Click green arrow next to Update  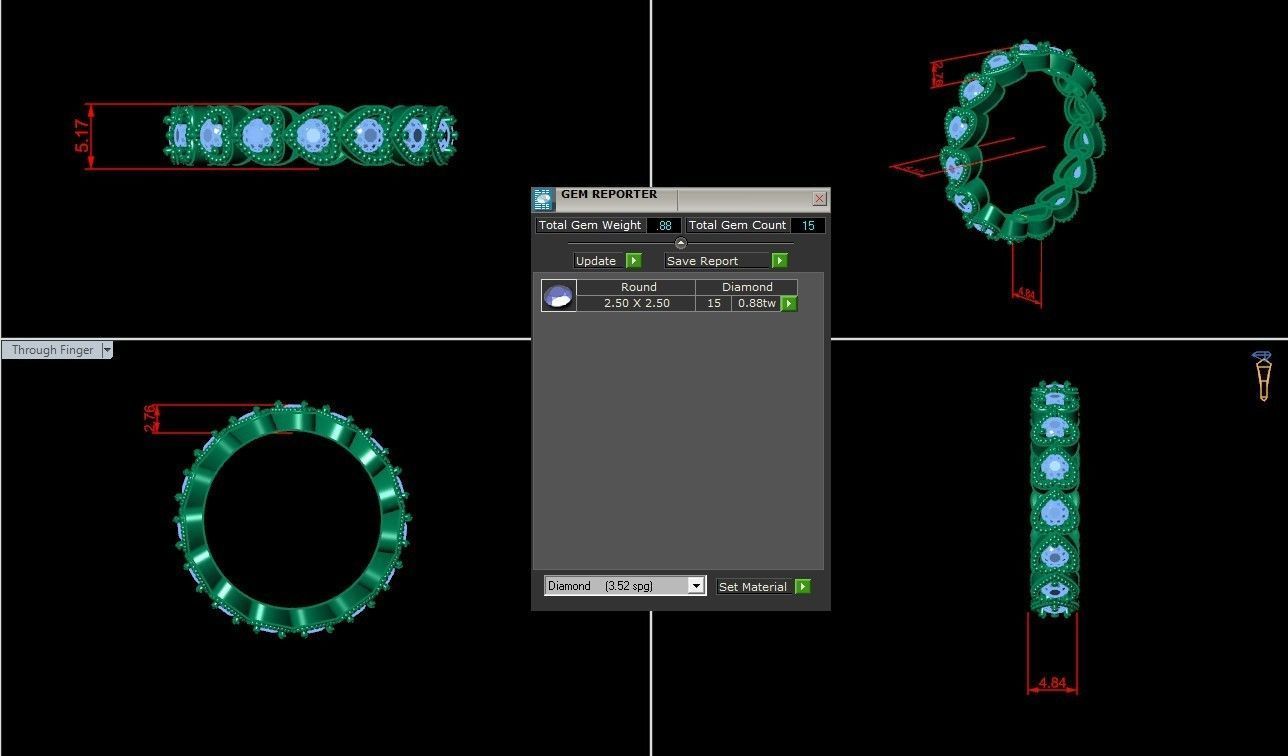634,261
